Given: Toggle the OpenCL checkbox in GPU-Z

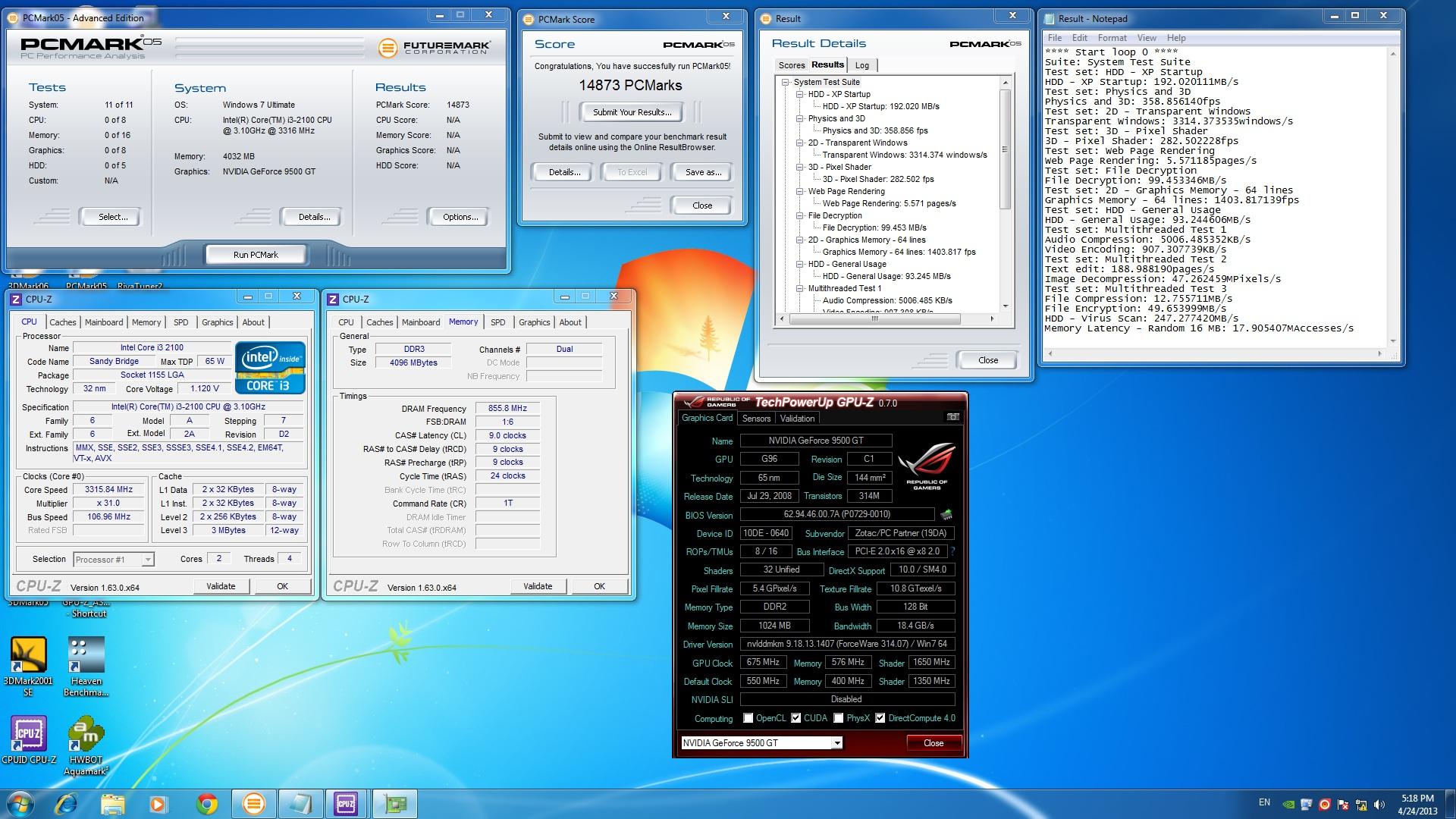Looking at the screenshot, I should pyautogui.click(x=748, y=718).
